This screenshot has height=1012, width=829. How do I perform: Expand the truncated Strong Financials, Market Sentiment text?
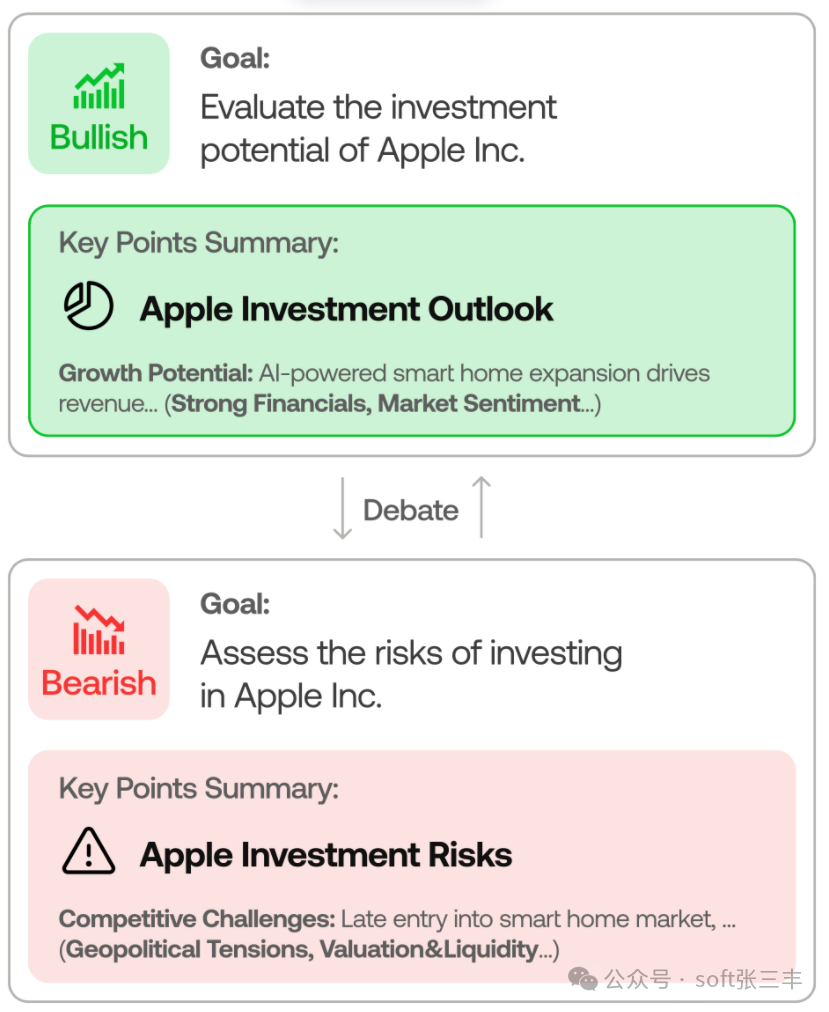click(382, 404)
